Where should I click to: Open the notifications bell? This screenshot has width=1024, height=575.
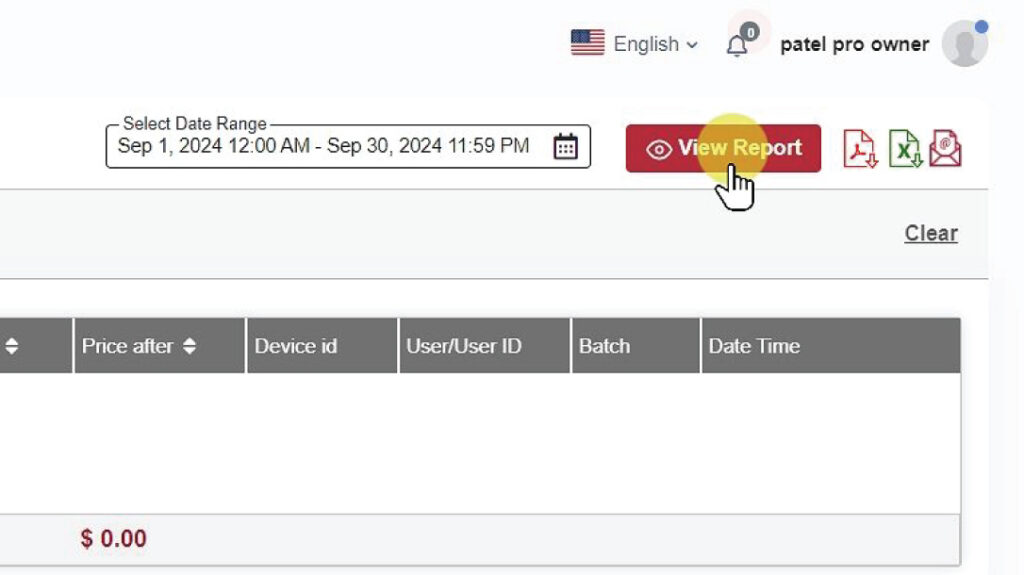[x=737, y=45]
